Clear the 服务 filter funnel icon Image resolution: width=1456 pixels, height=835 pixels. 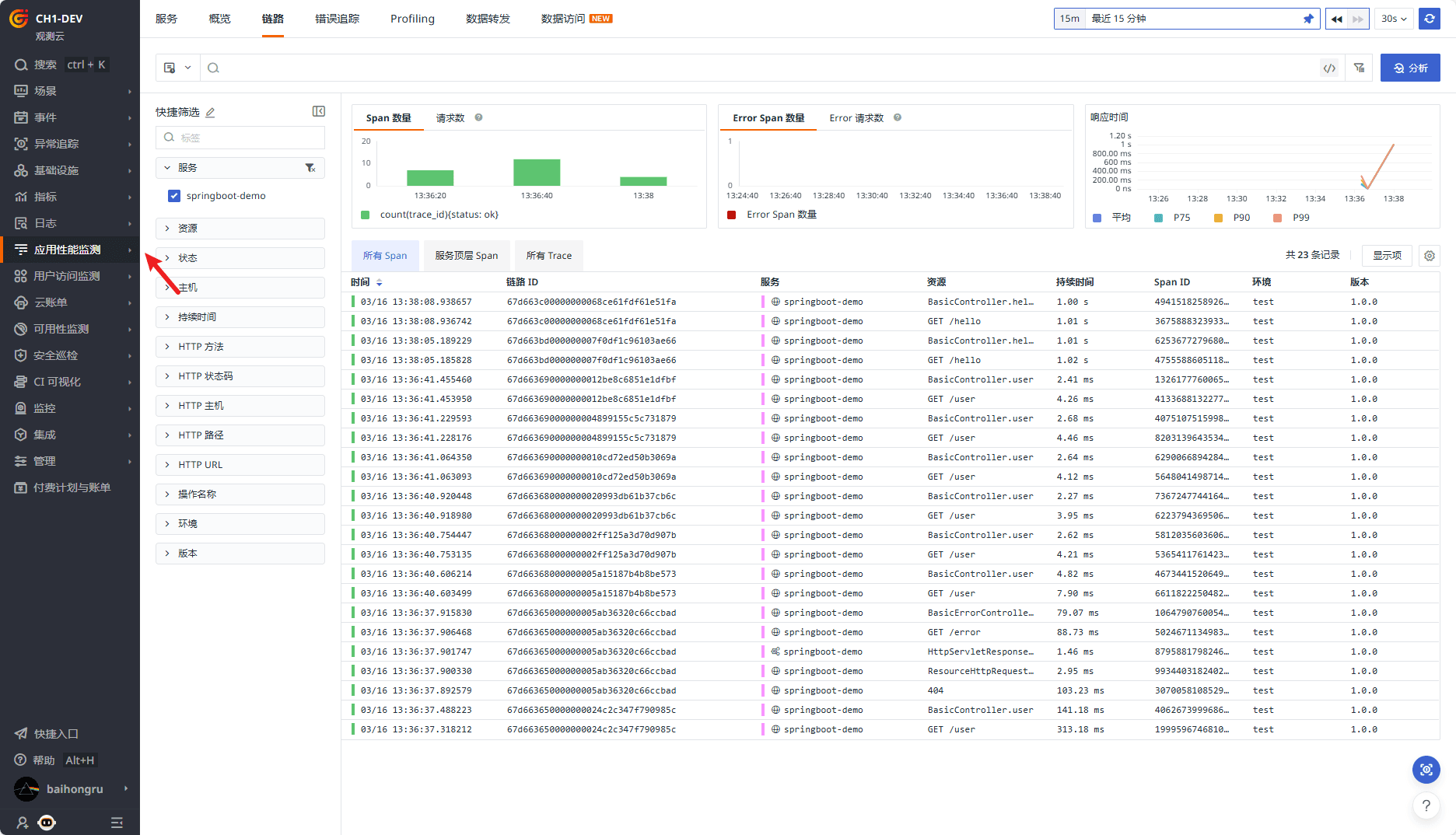click(310, 168)
